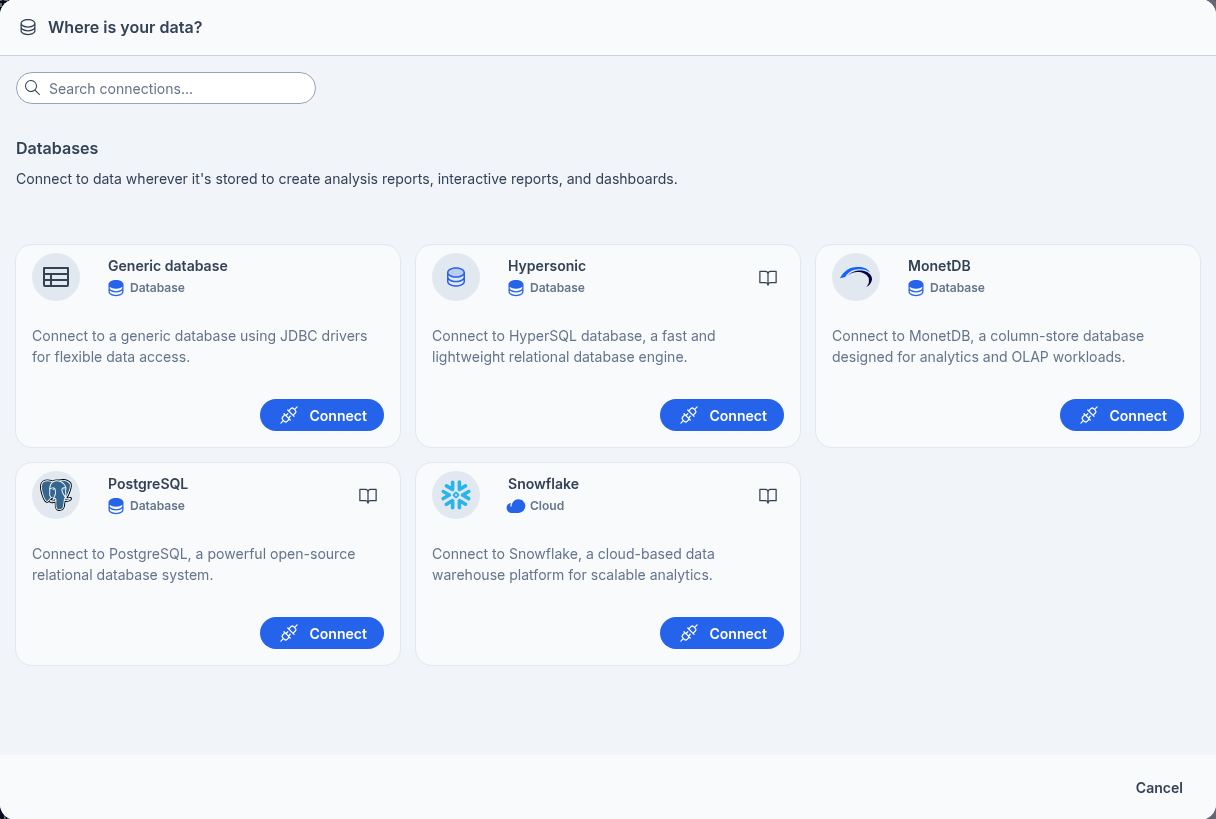Click the Database tag under MonetDB
Screen dimensions: 1216x819
pos(947,288)
